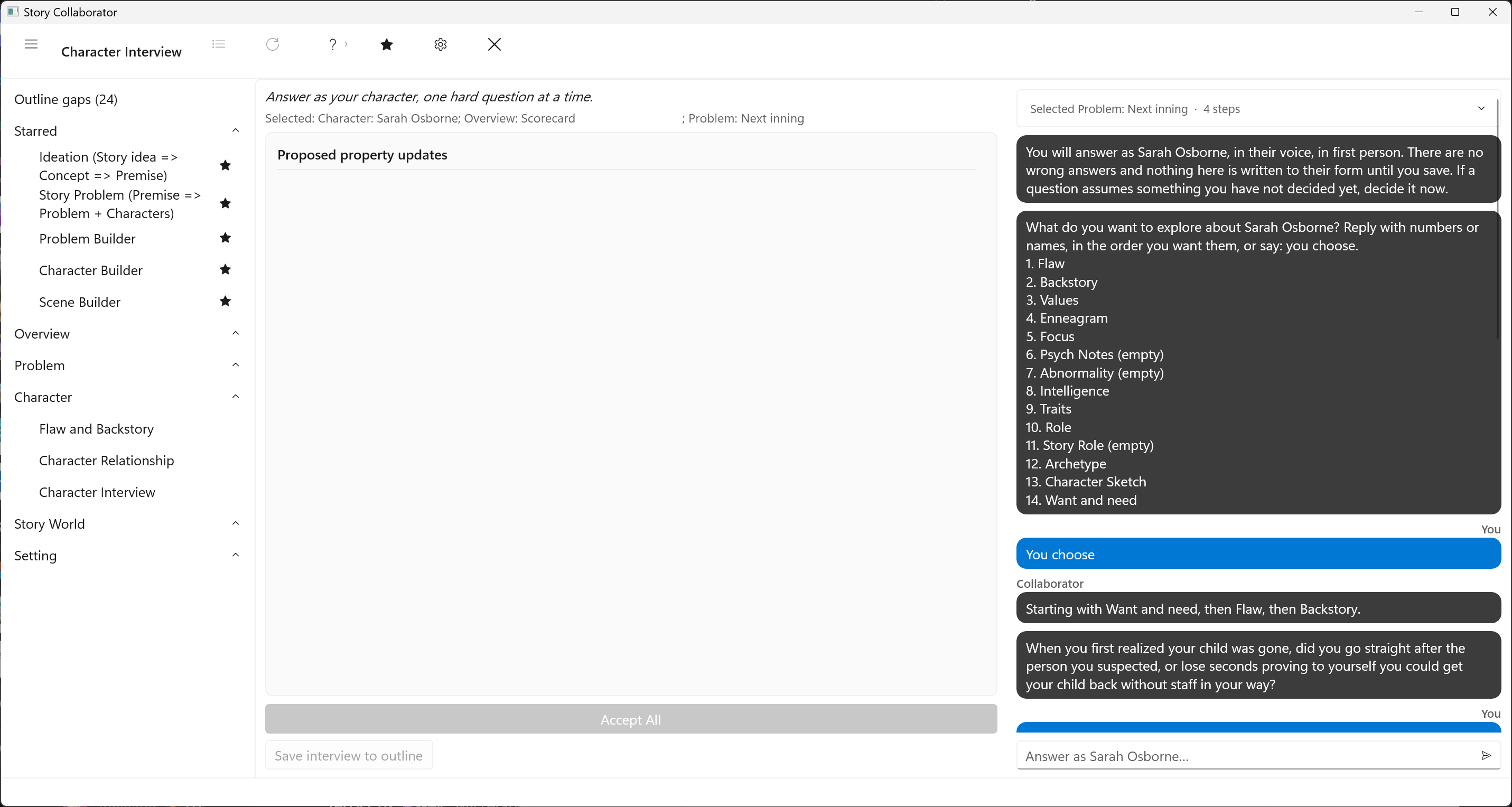
Task: Toggle the star favorite toolbar icon
Action: [386, 44]
